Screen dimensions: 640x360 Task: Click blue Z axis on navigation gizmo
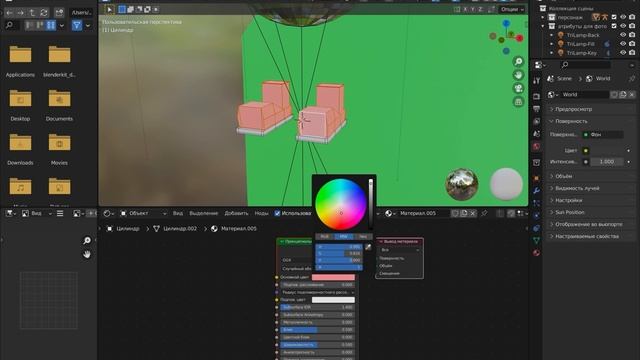point(506,24)
